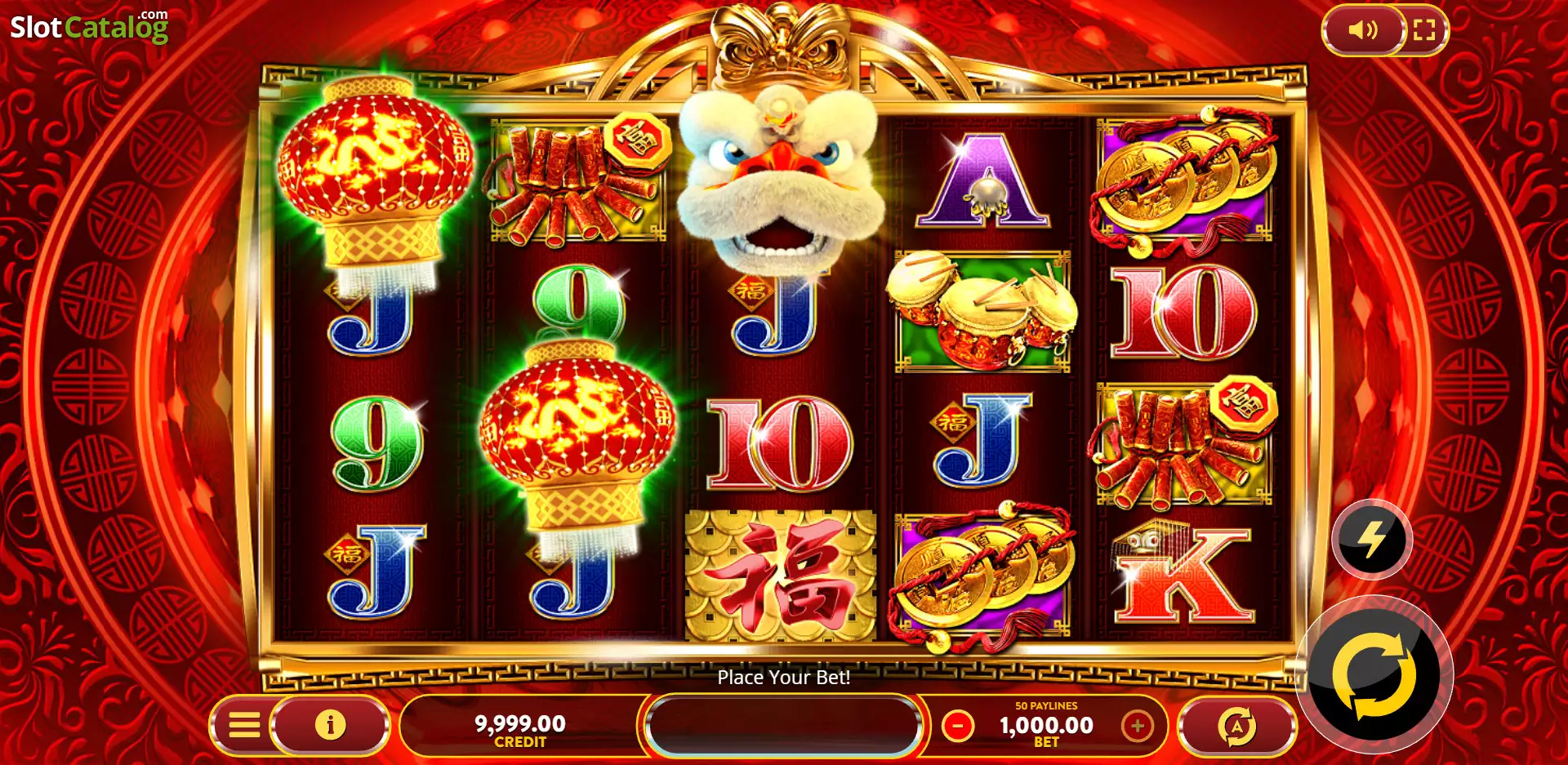The image size is (1568, 765).
Task: Spin the reels
Action: (1375, 675)
